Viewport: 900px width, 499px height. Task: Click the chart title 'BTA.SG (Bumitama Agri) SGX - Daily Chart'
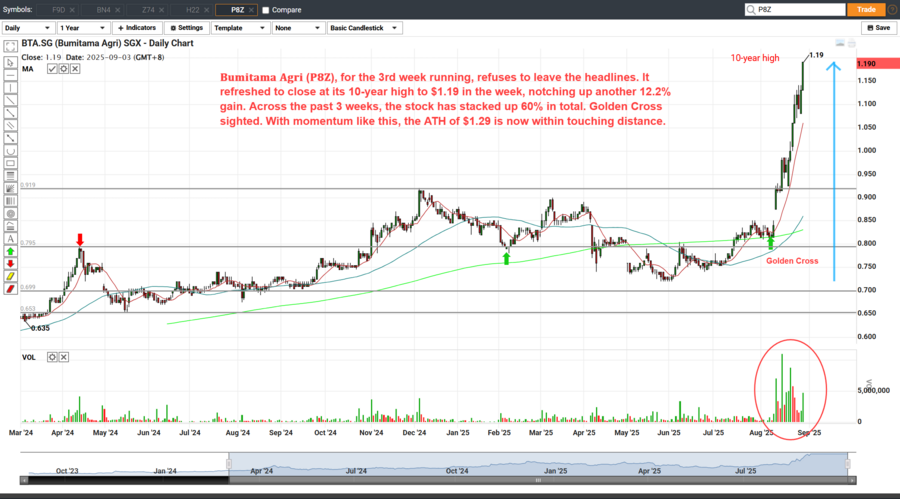[107, 43]
